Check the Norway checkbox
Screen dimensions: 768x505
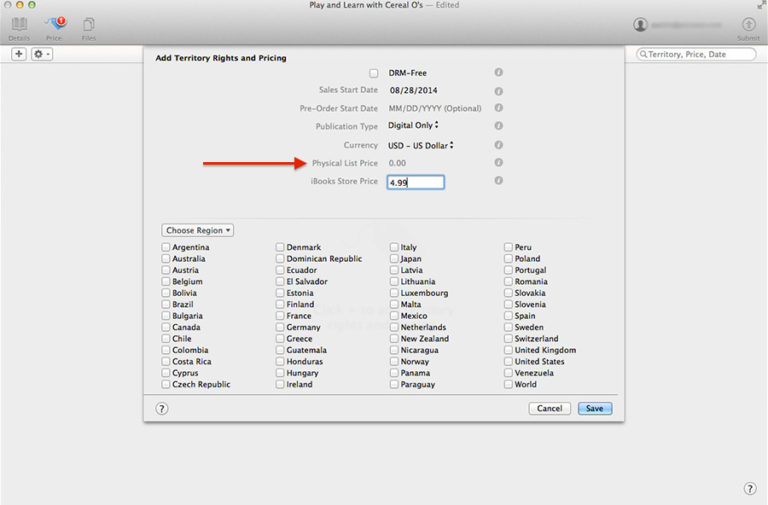[394, 361]
